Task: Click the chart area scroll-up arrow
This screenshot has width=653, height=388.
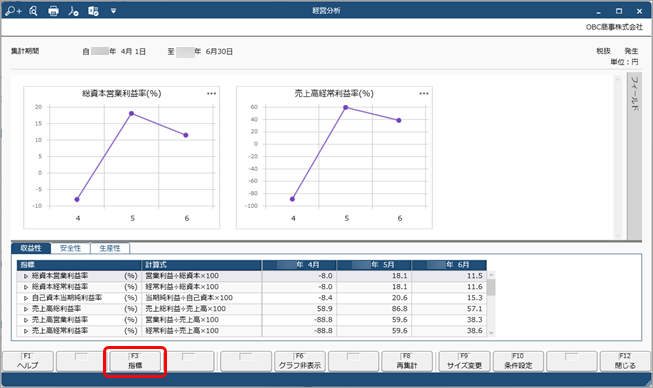Action: [x=618, y=79]
